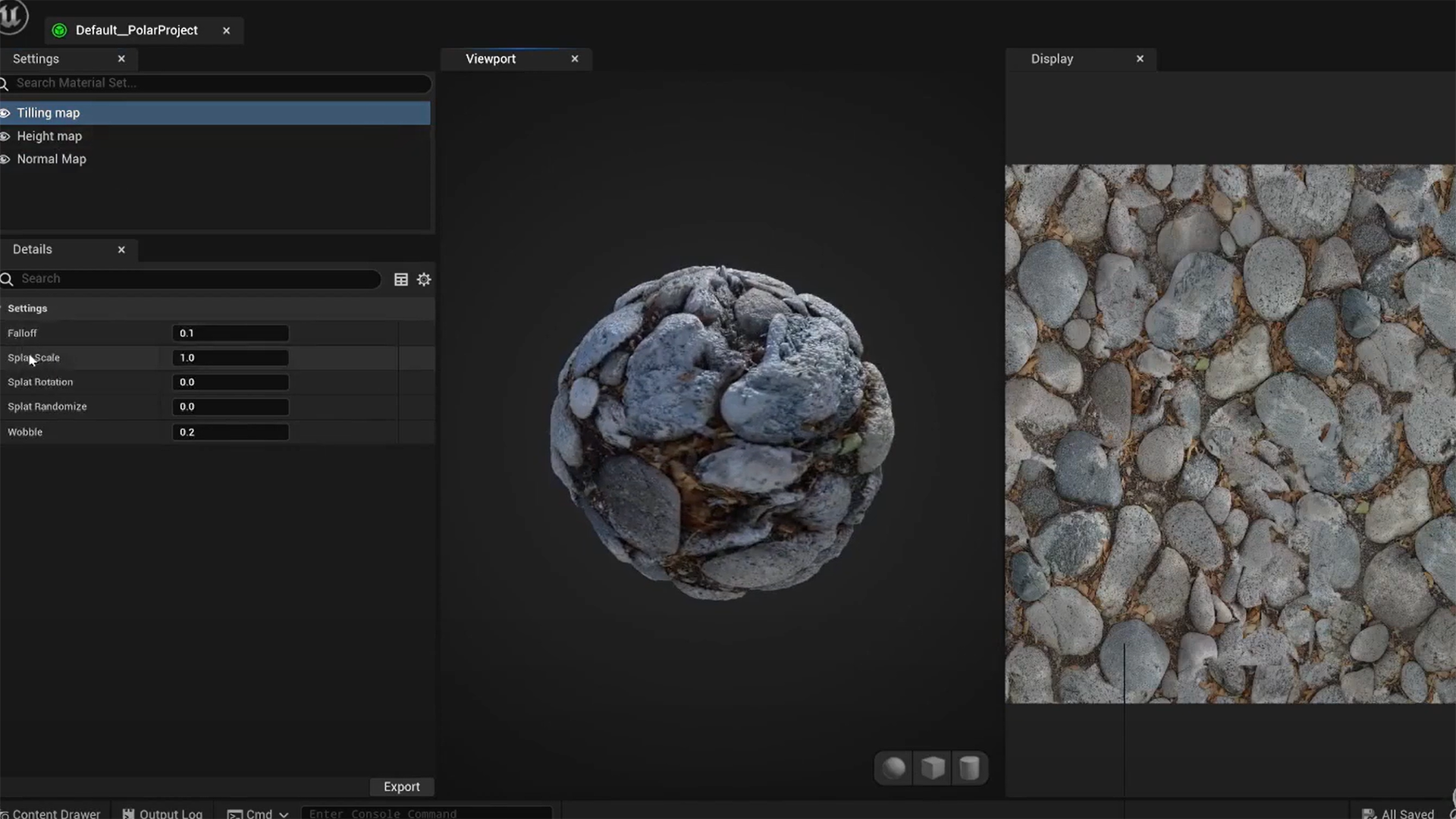Switch to the Viewport tab
This screenshot has width=1456, height=819.
coord(491,59)
